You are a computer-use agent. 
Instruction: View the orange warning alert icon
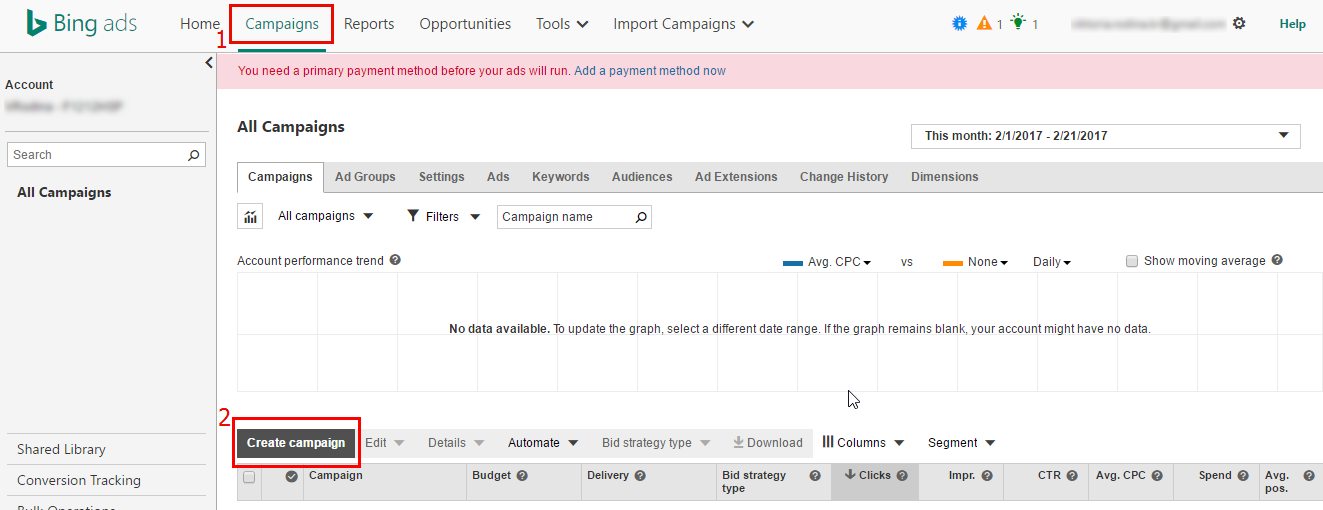tap(984, 23)
